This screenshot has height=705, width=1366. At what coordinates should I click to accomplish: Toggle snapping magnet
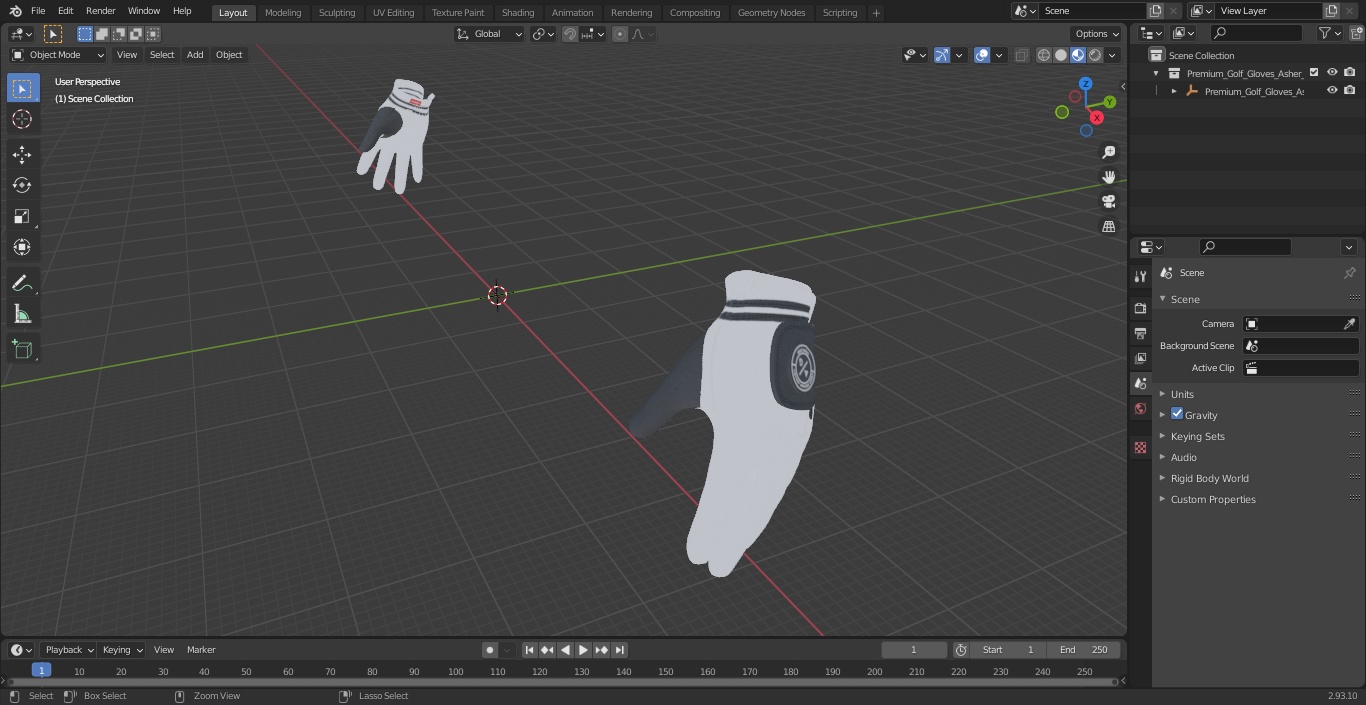(x=570, y=34)
